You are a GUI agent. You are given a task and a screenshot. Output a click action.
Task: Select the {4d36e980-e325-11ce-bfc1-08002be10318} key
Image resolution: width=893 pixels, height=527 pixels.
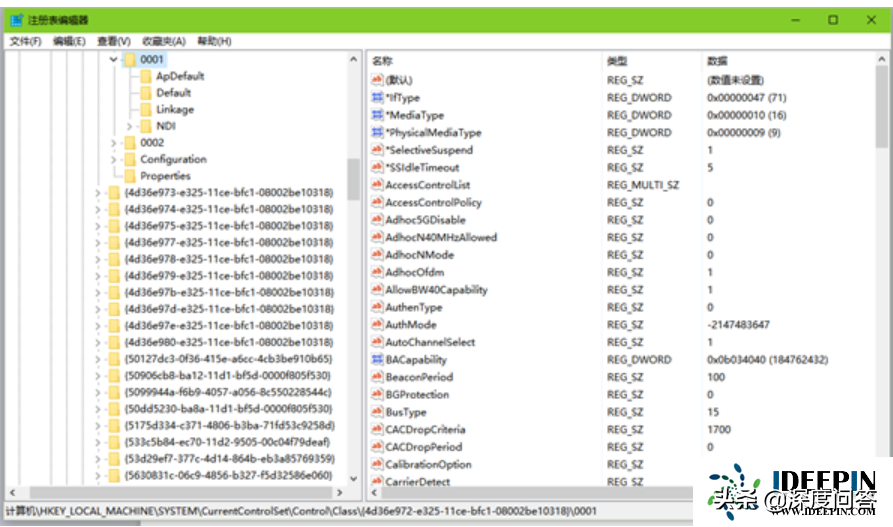(x=229, y=342)
